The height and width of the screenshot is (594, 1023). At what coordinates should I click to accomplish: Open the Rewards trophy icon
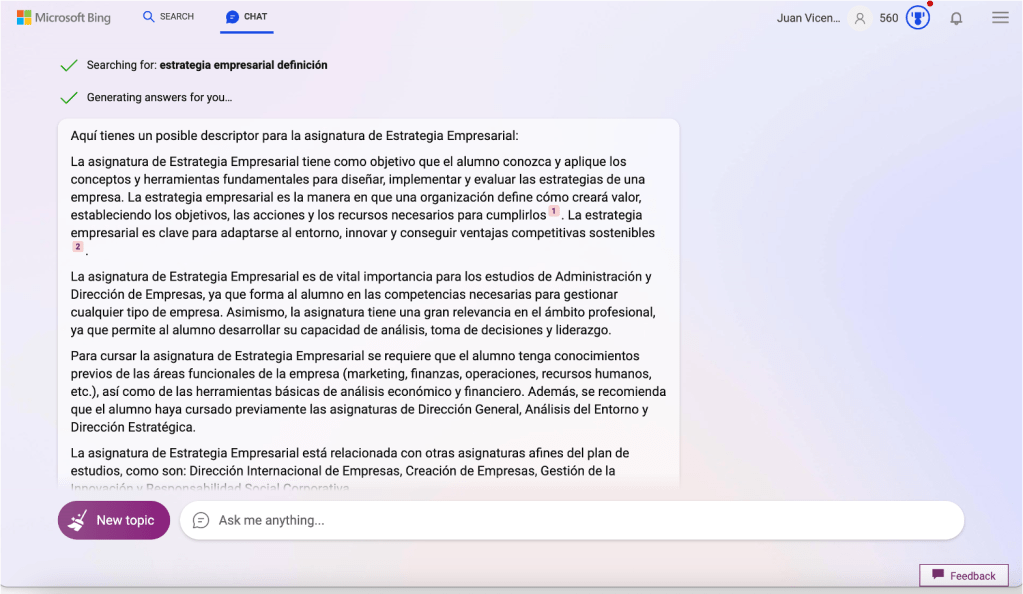pyautogui.click(x=917, y=18)
